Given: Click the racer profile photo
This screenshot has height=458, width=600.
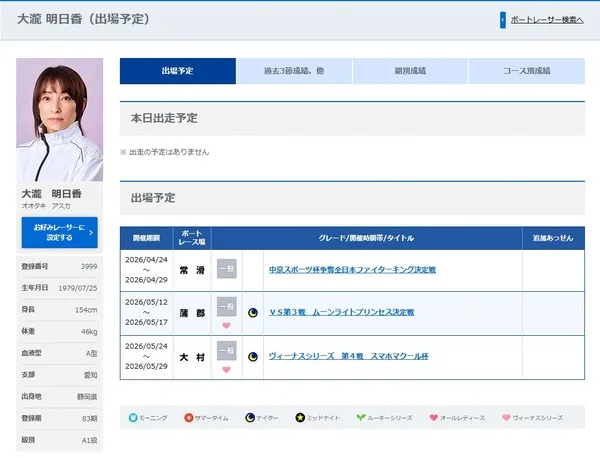Looking at the screenshot, I should [x=60, y=119].
